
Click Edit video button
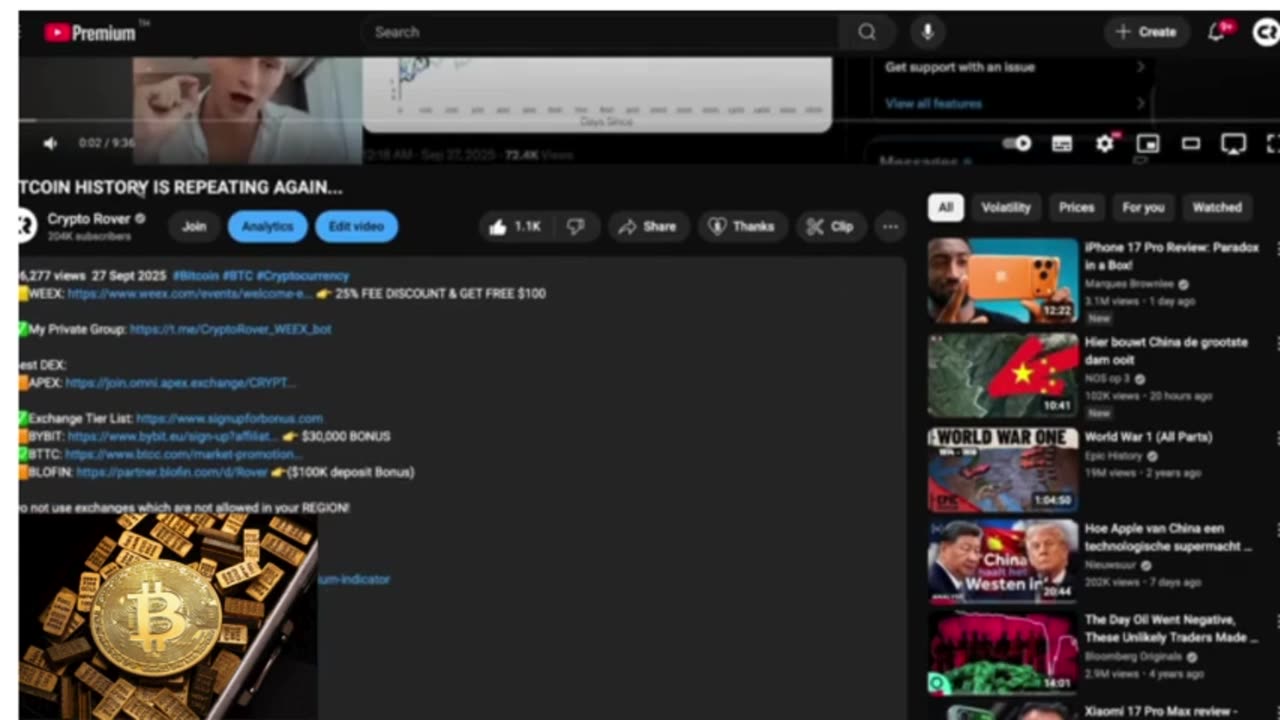(356, 227)
